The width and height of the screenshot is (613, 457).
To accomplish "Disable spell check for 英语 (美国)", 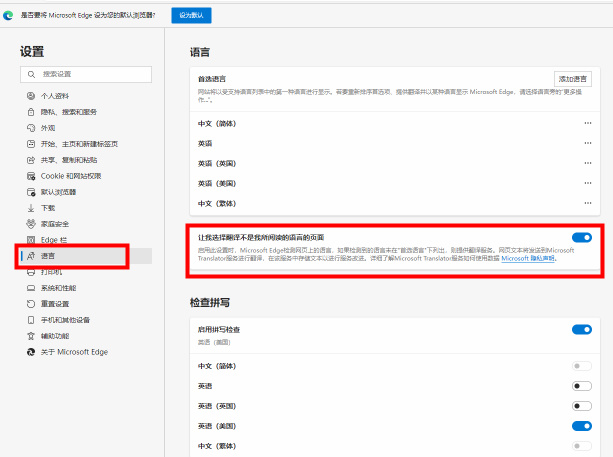I will pyautogui.click(x=582, y=426).
